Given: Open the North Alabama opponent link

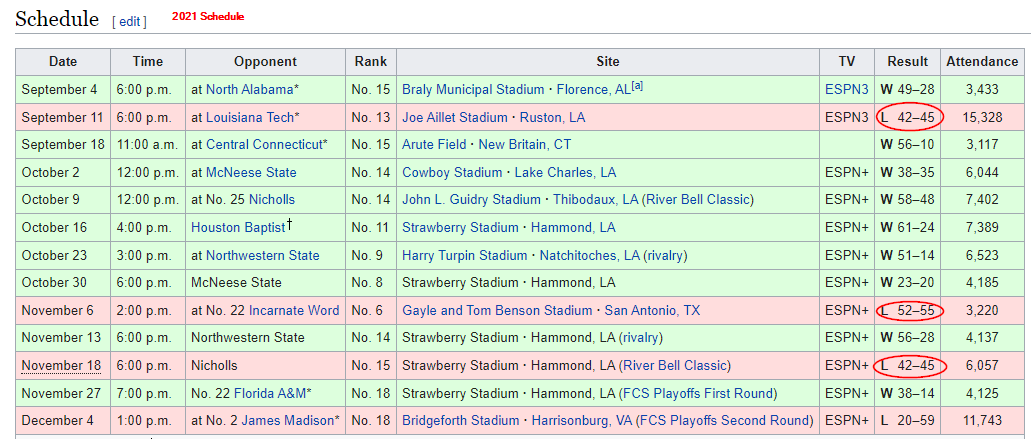Looking at the screenshot, I should (250, 90).
